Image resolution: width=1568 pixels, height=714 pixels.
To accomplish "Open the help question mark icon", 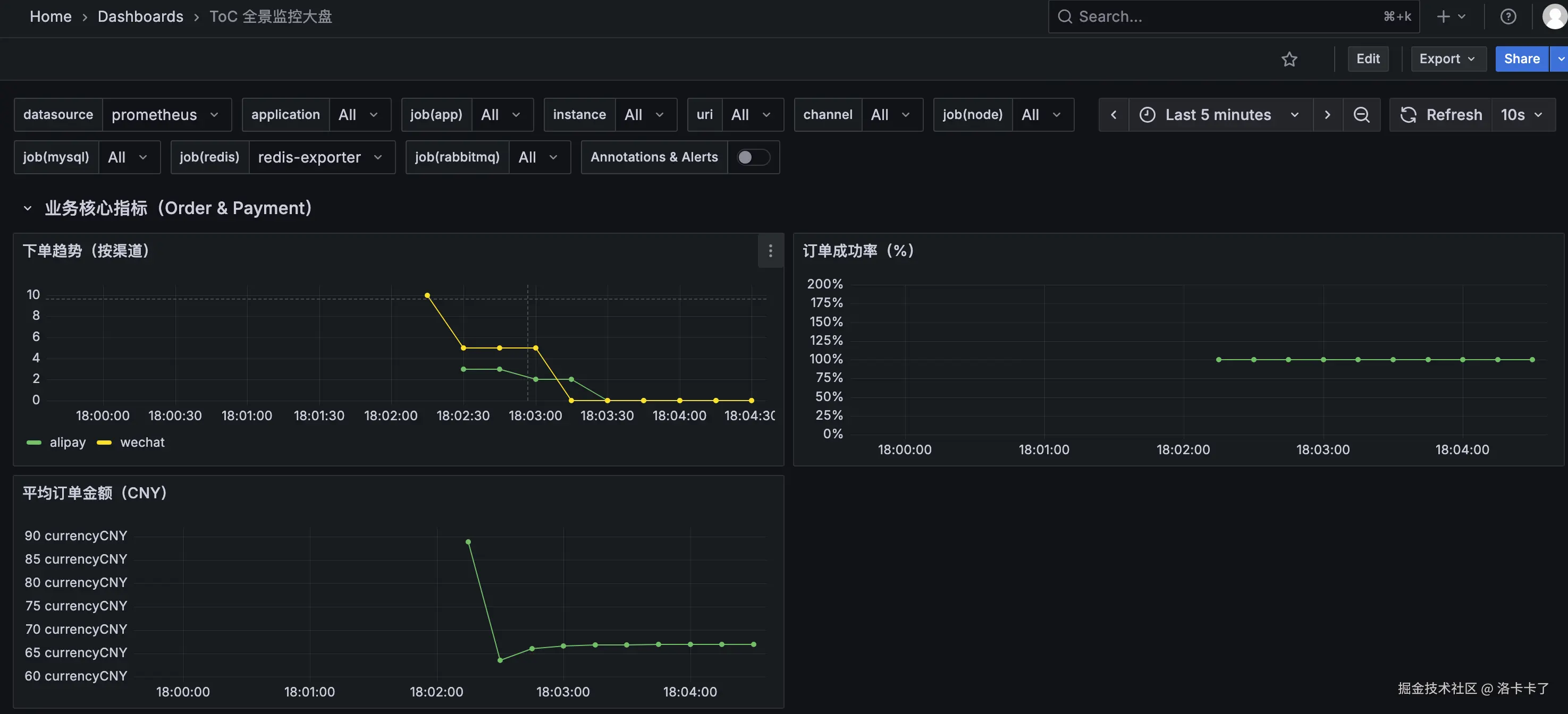I will 1508,16.
